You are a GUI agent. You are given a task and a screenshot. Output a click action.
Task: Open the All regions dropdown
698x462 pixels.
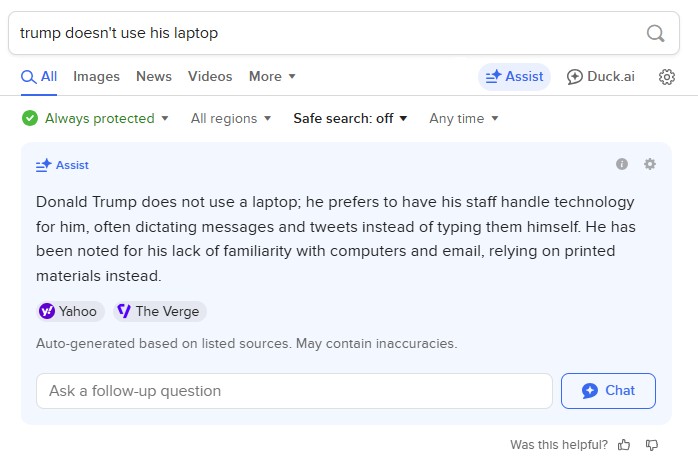click(231, 118)
